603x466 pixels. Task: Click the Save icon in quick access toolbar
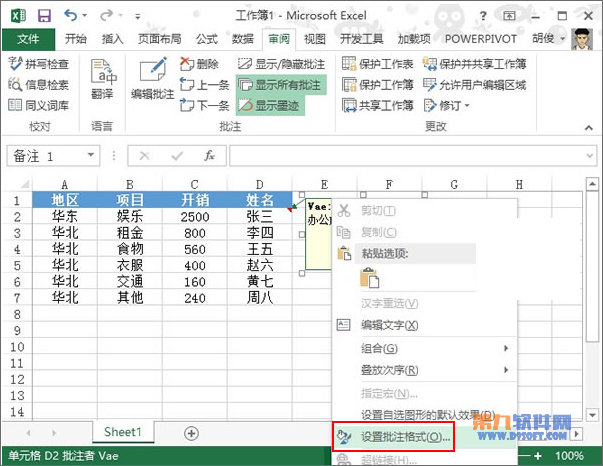[44, 16]
